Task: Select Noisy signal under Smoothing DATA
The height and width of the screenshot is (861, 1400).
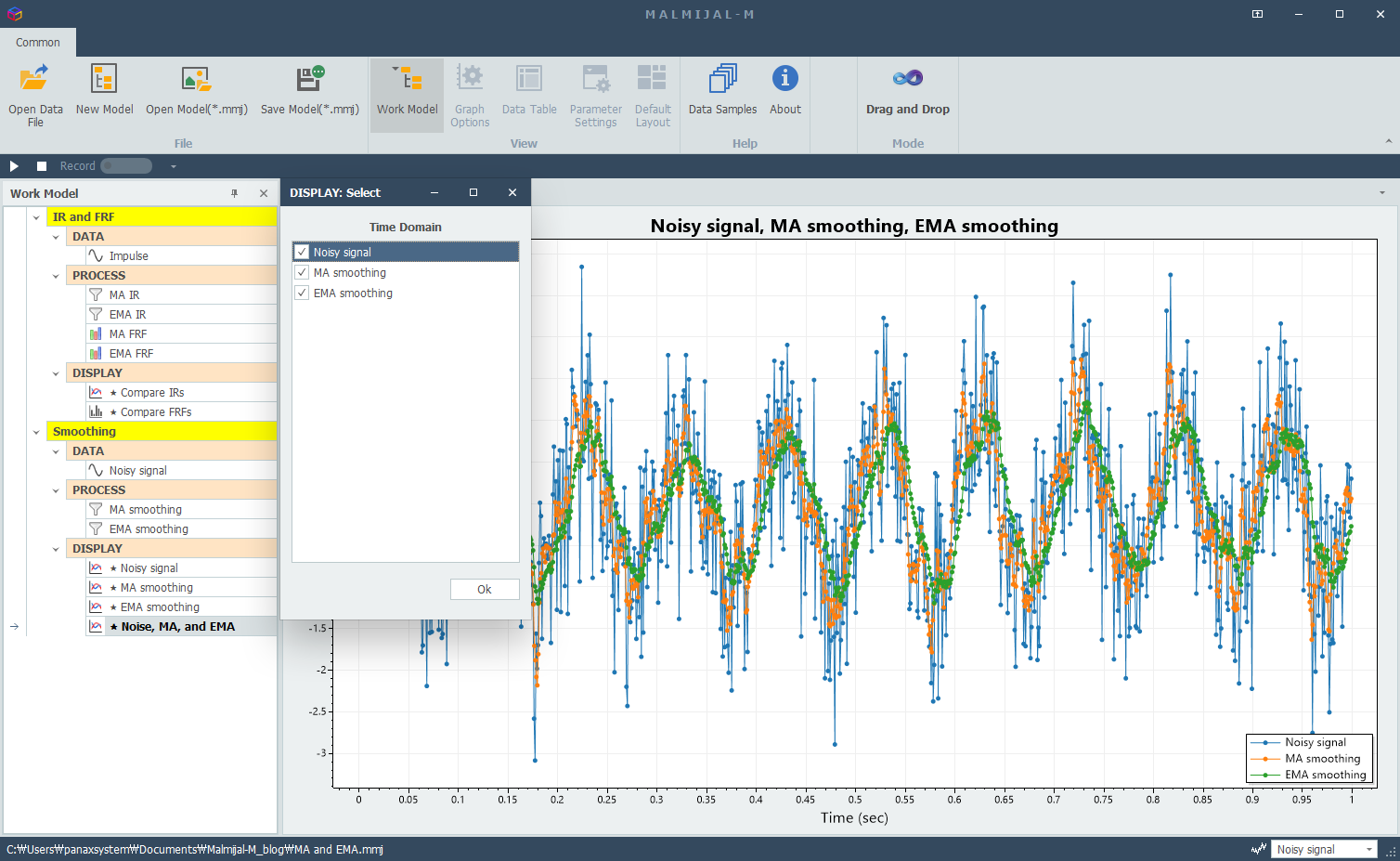Action: (181, 470)
